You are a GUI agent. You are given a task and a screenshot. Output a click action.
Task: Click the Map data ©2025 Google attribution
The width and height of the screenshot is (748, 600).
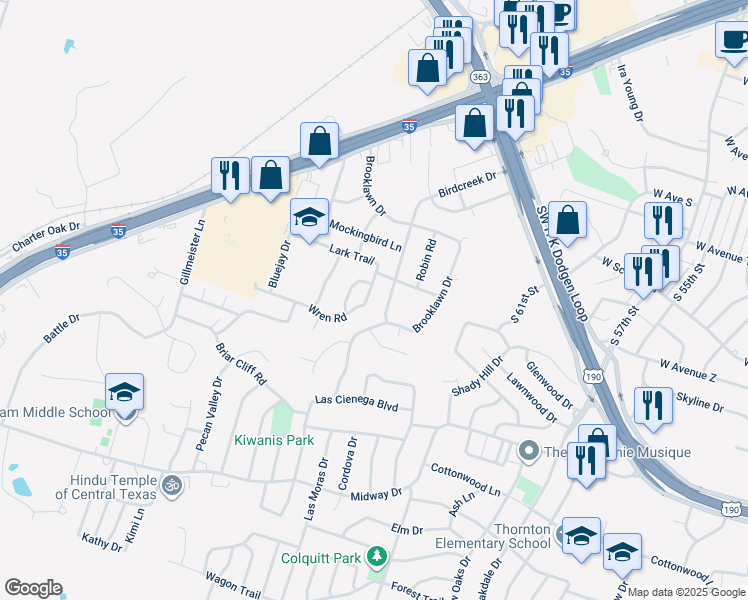point(686,592)
